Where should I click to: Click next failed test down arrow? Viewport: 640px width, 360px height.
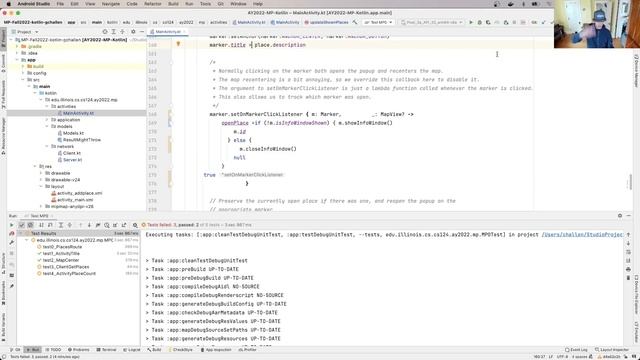coord(89,225)
